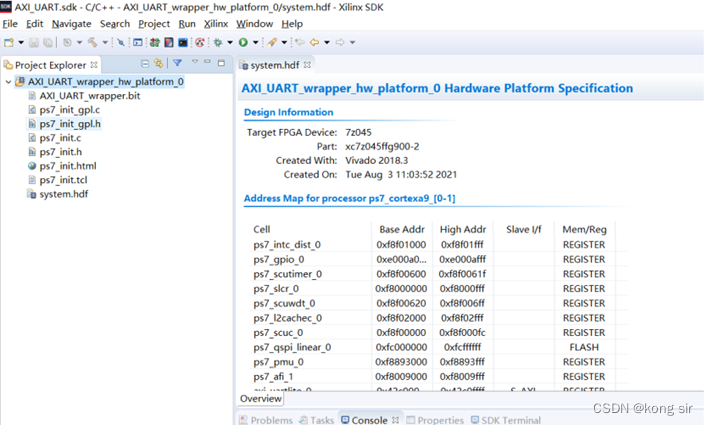Close the Project Explorer view tab
This screenshot has height=425, width=708.
94,65
